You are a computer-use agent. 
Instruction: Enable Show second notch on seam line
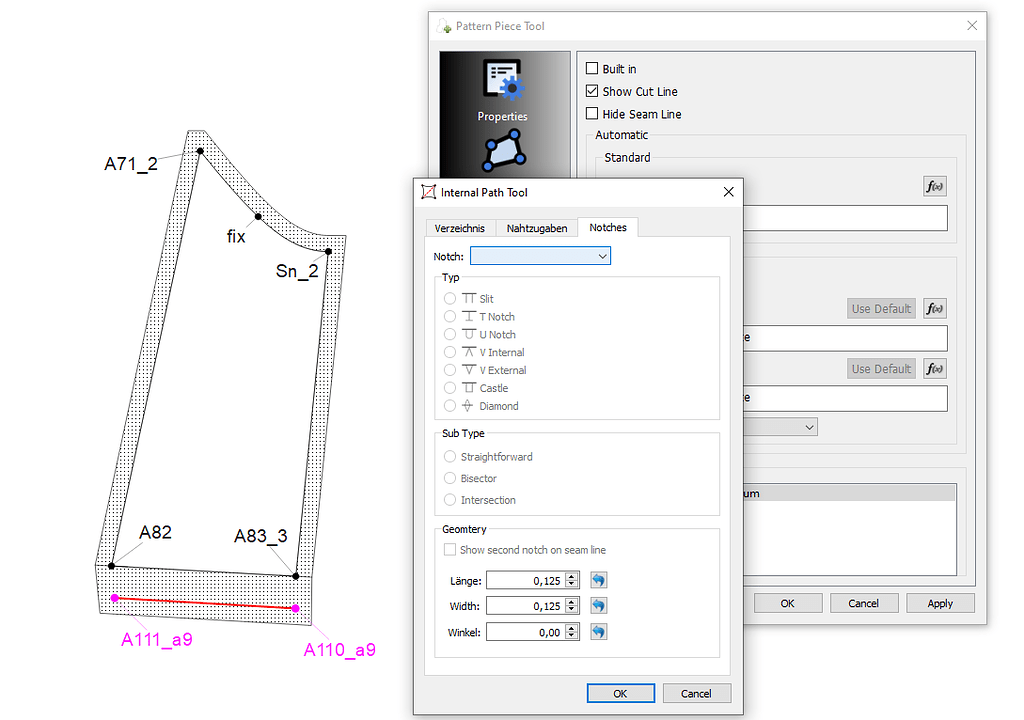[450, 549]
